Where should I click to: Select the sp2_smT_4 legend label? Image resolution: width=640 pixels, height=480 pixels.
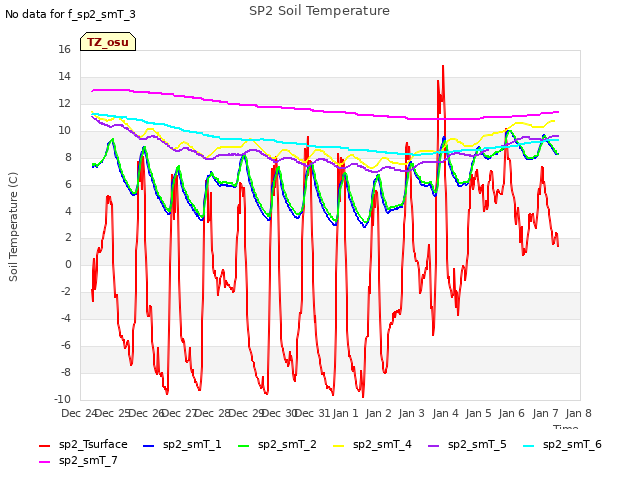click(382, 444)
